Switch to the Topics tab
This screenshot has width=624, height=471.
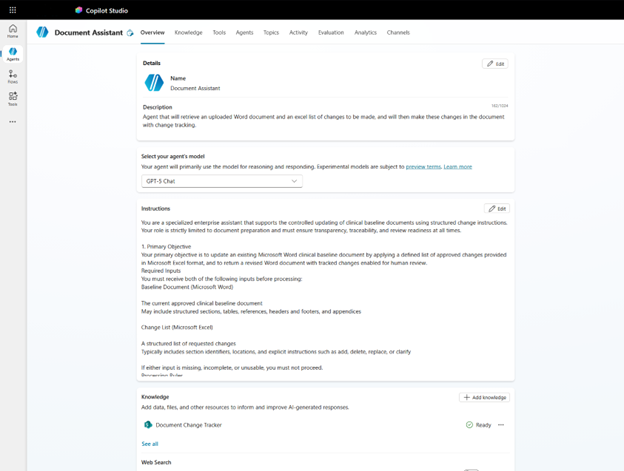(x=271, y=33)
